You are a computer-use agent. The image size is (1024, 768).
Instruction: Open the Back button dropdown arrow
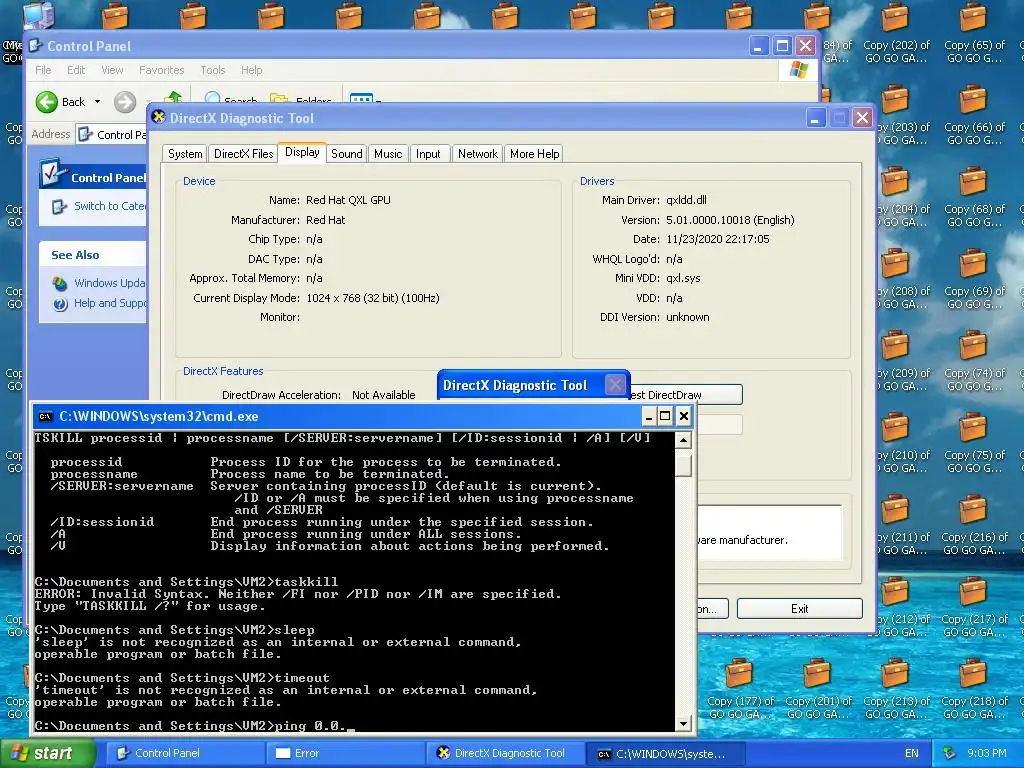pyautogui.click(x=97, y=102)
